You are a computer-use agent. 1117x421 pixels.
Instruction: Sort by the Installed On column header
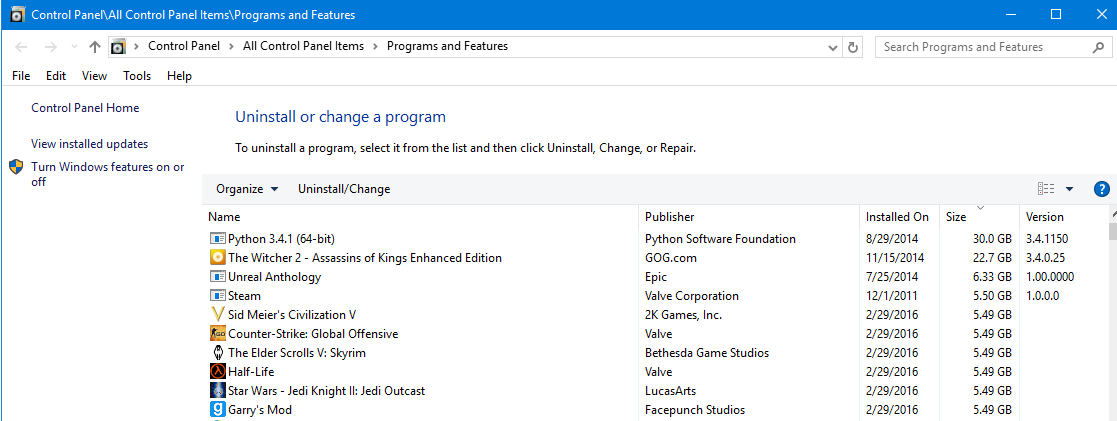click(900, 217)
